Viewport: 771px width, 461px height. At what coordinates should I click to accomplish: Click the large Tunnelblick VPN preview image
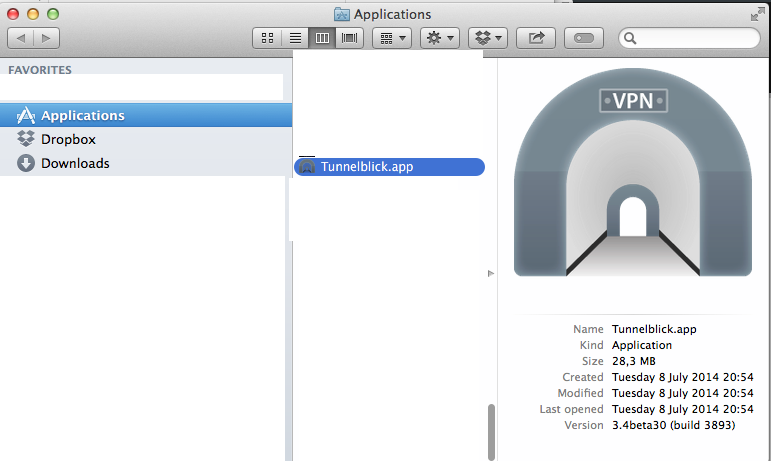tap(633, 172)
